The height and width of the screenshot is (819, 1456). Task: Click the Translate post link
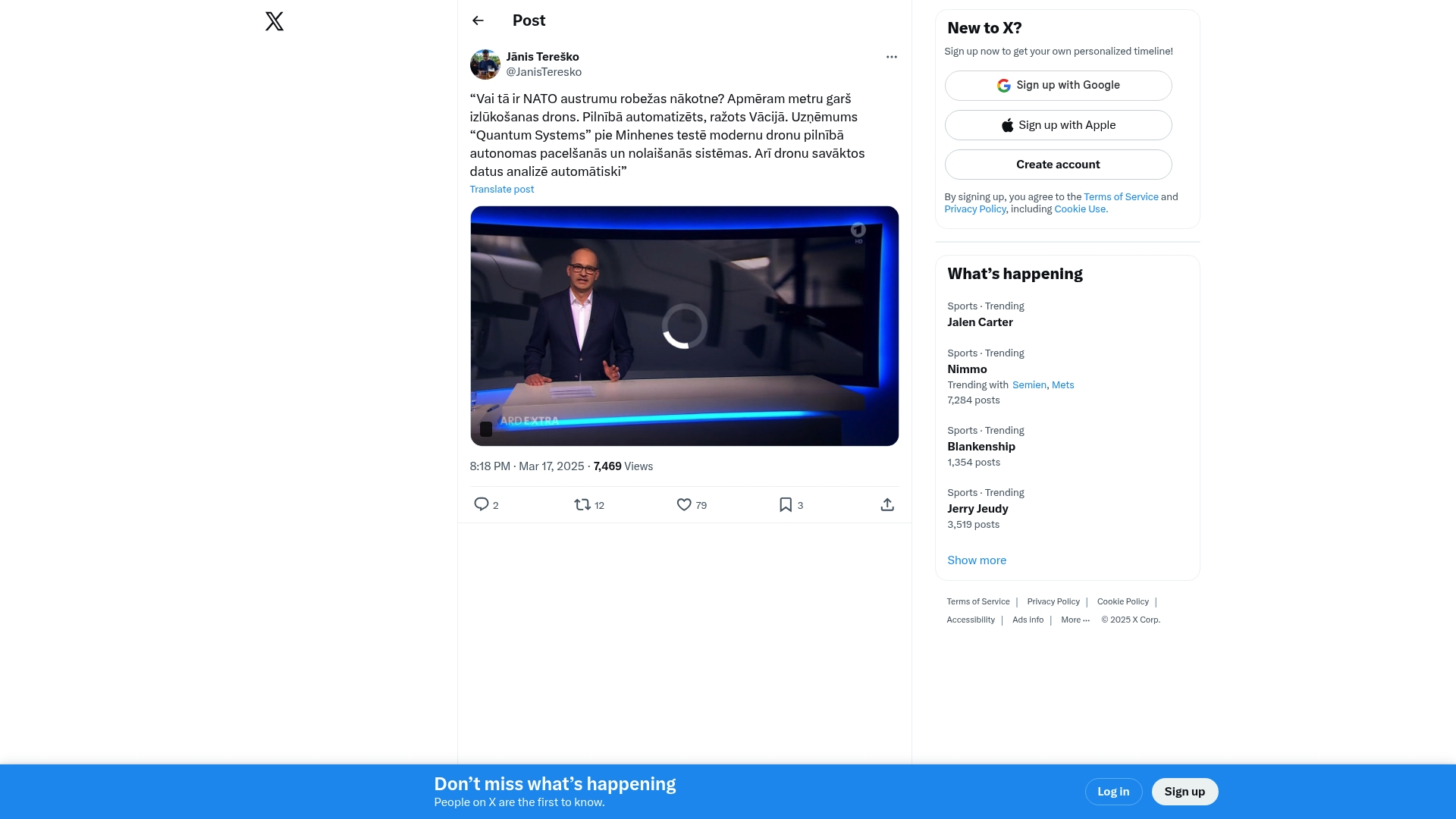tap(501, 190)
